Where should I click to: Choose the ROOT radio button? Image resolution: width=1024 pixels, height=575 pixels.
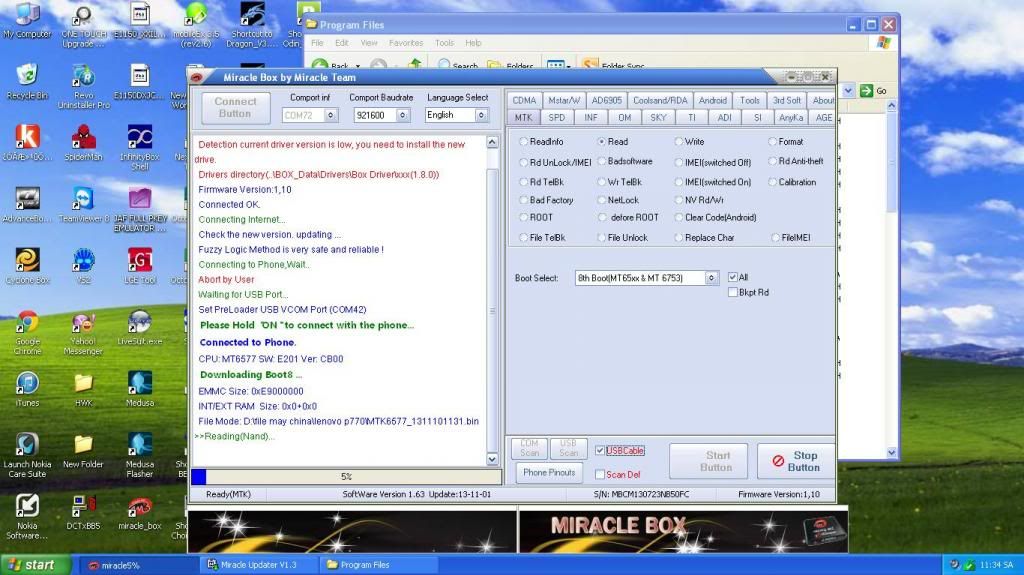(x=523, y=217)
